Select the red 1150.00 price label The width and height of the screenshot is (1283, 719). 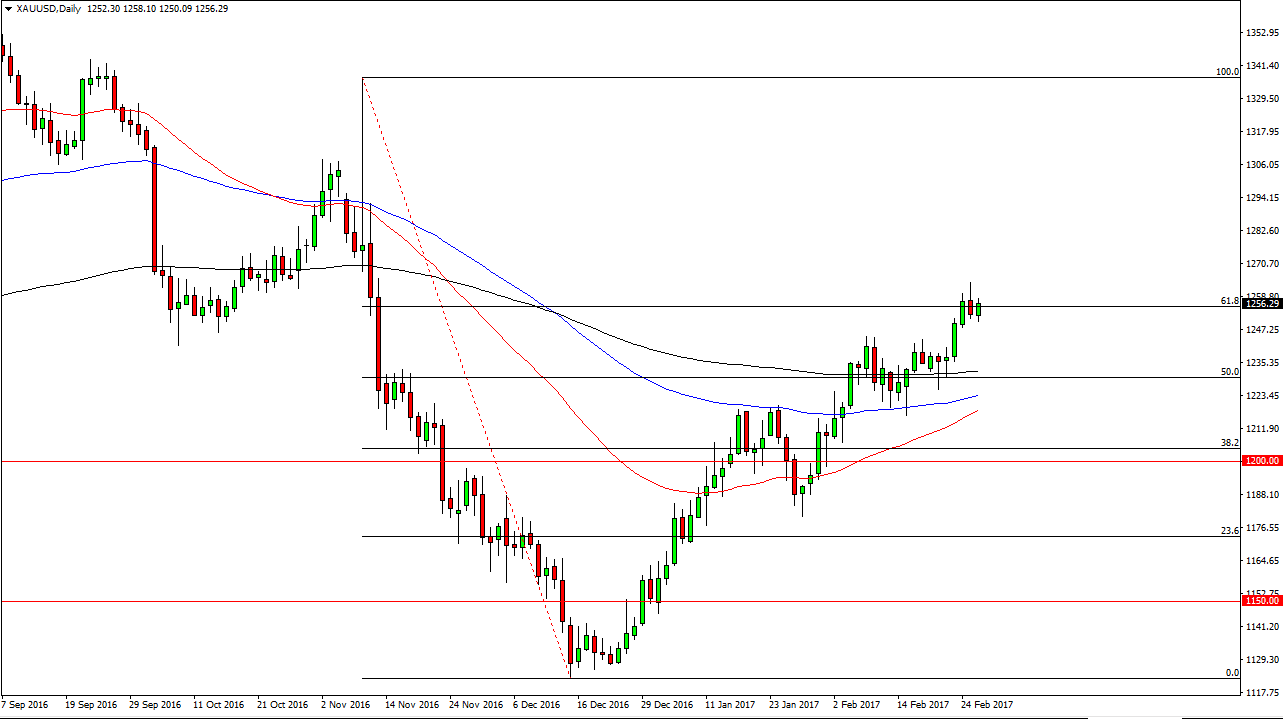point(1261,601)
